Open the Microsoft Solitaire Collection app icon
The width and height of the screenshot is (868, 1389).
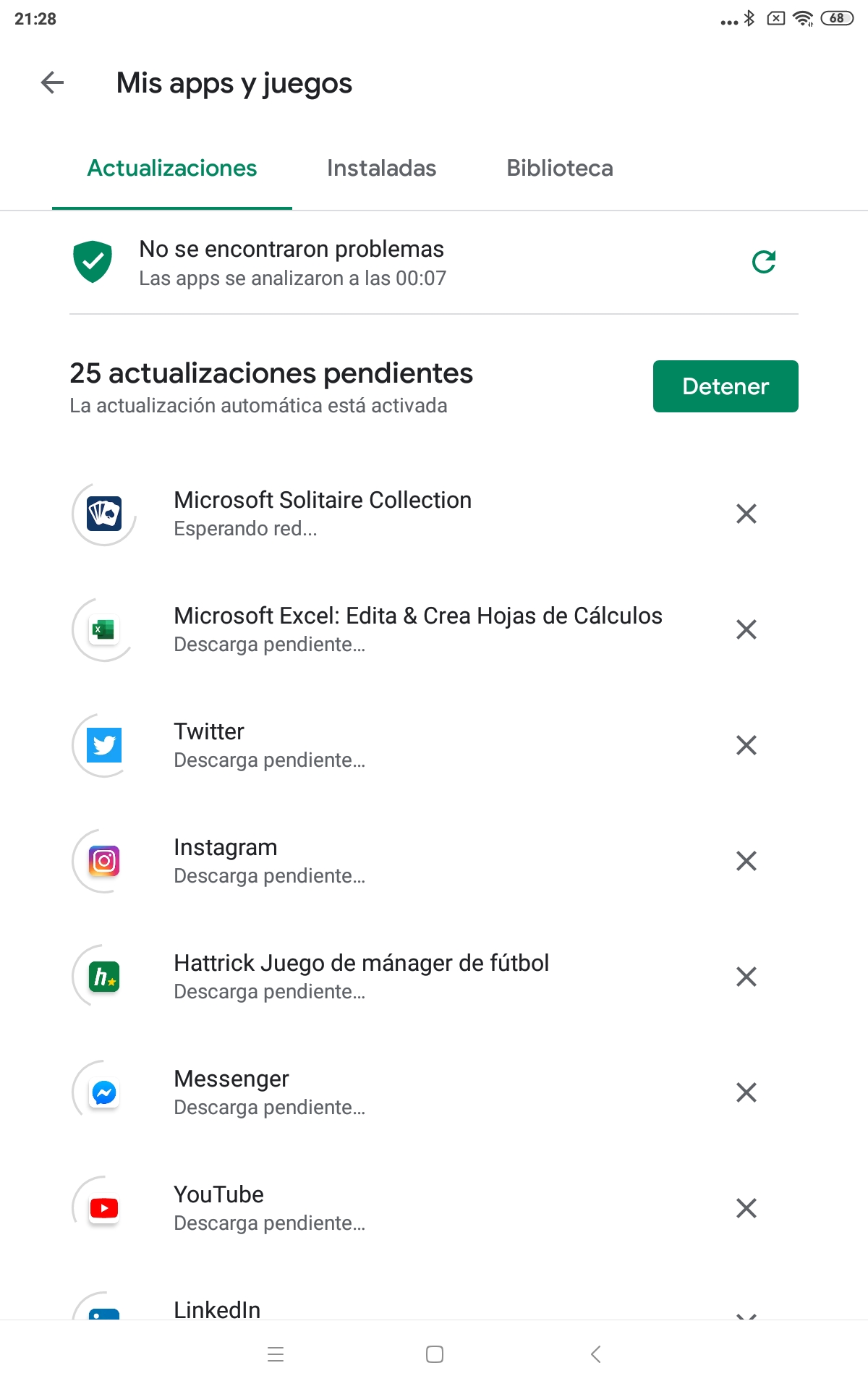(104, 514)
